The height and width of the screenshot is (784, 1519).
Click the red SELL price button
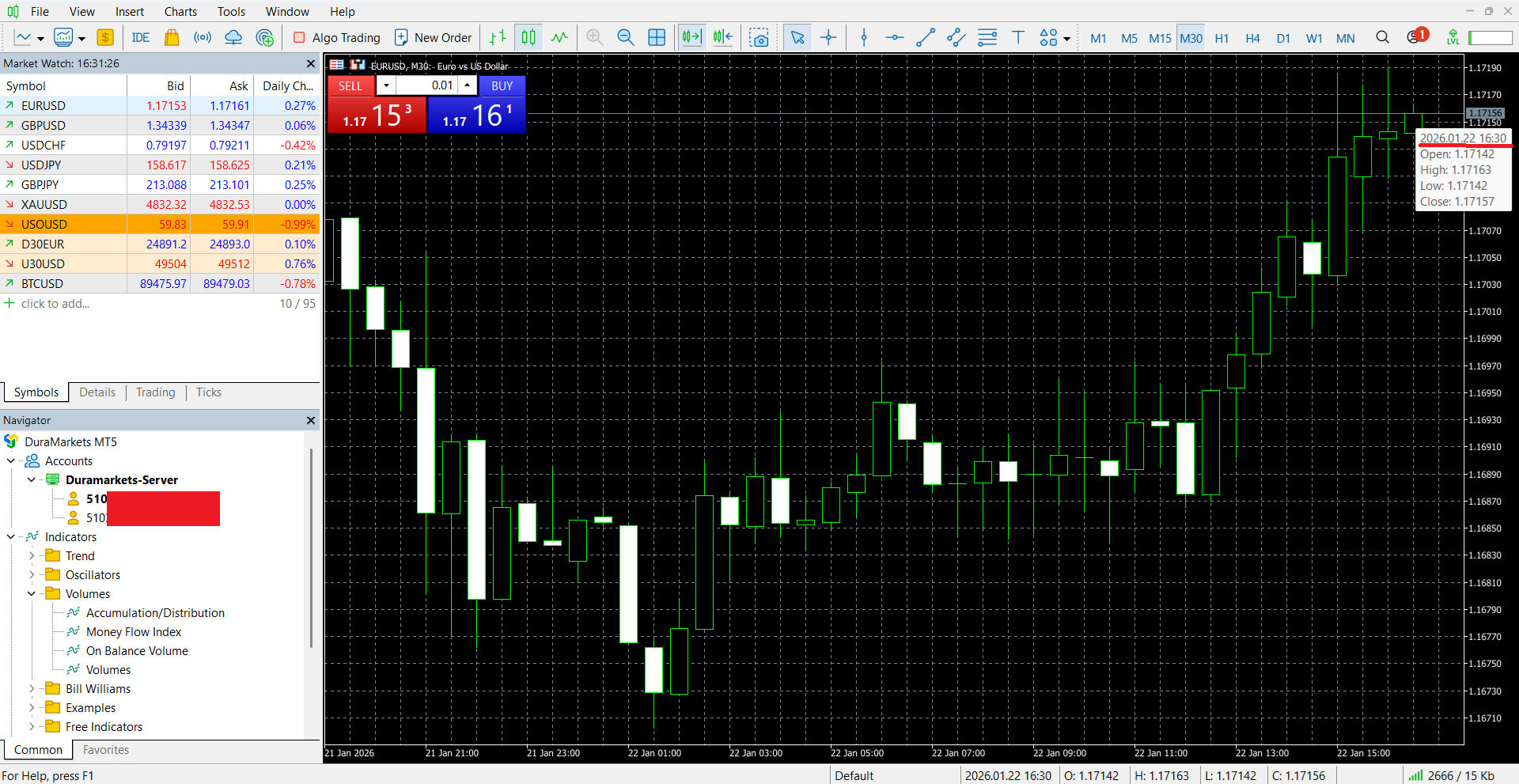click(x=377, y=116)
